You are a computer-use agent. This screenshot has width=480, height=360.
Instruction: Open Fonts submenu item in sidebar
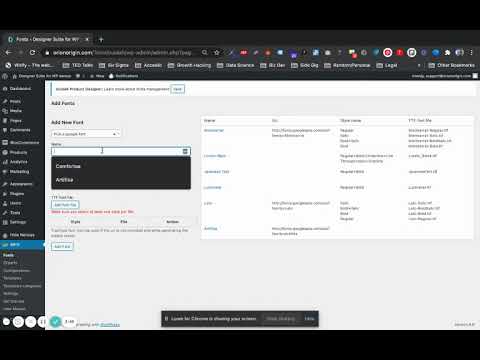click(8, 255)
